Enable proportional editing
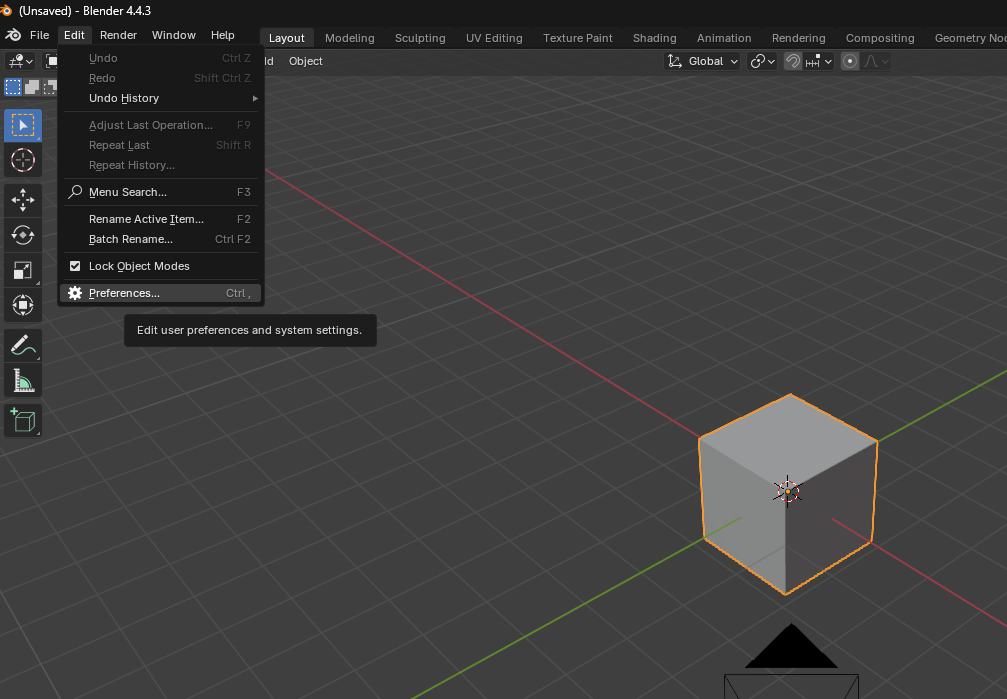The image size is (1007, 699). [849, 61]
